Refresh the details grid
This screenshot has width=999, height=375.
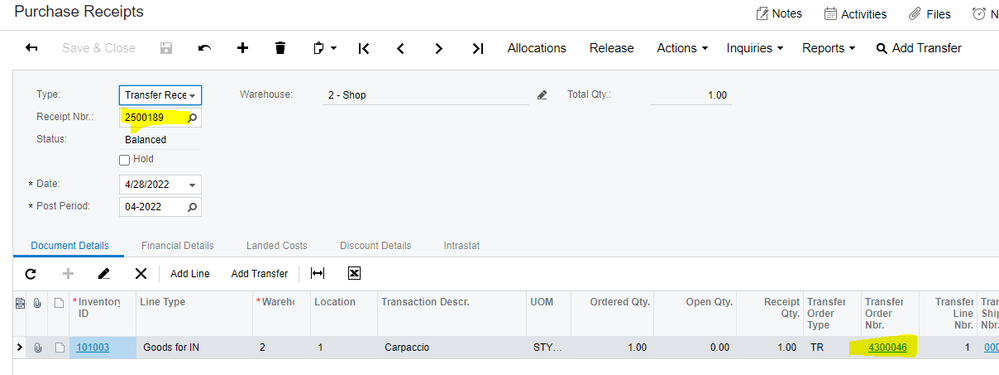click(30, 274)
